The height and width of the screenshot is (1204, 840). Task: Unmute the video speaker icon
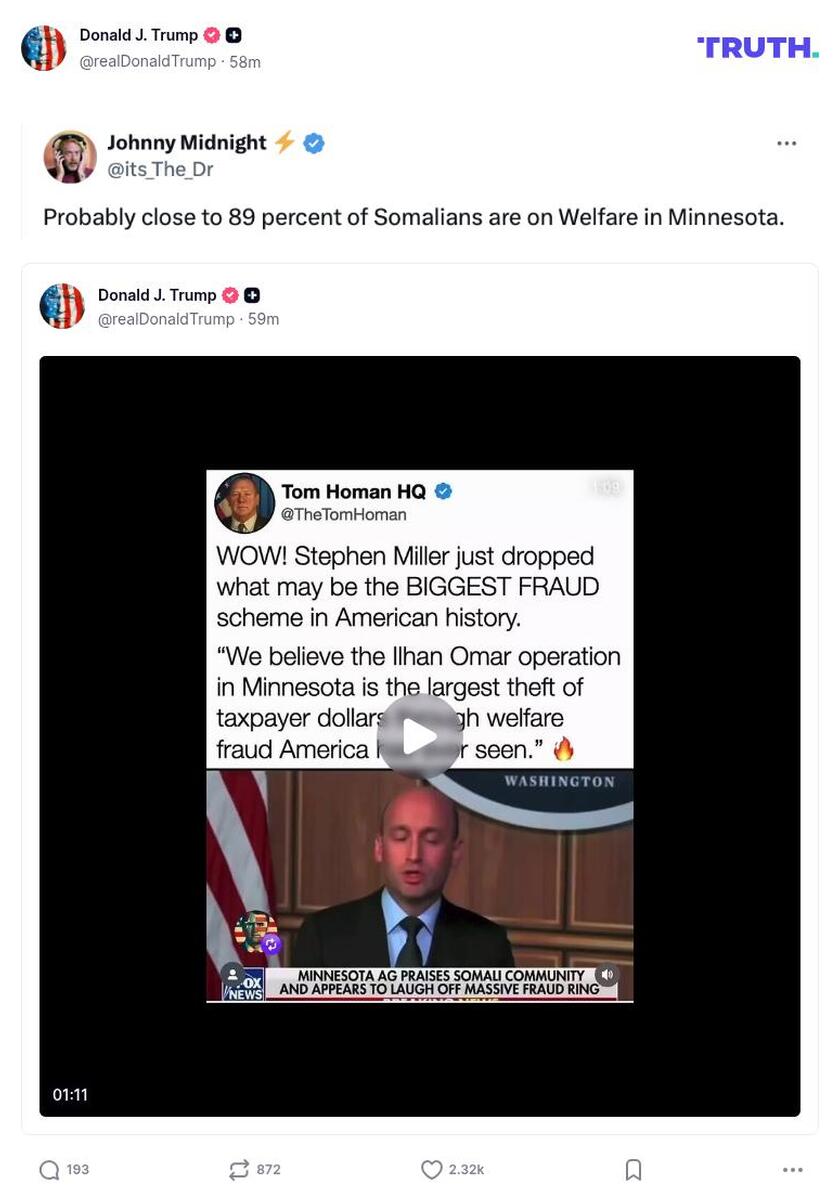pyautogui.click(x=606, y=974)
